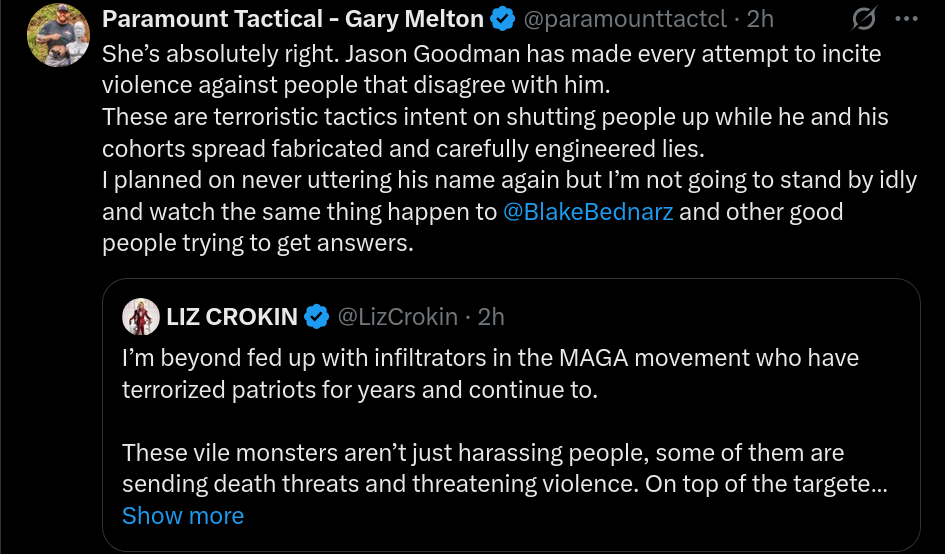
Task: Open the quoted tweet's 2h timestamp
Action: pos(491,317)
